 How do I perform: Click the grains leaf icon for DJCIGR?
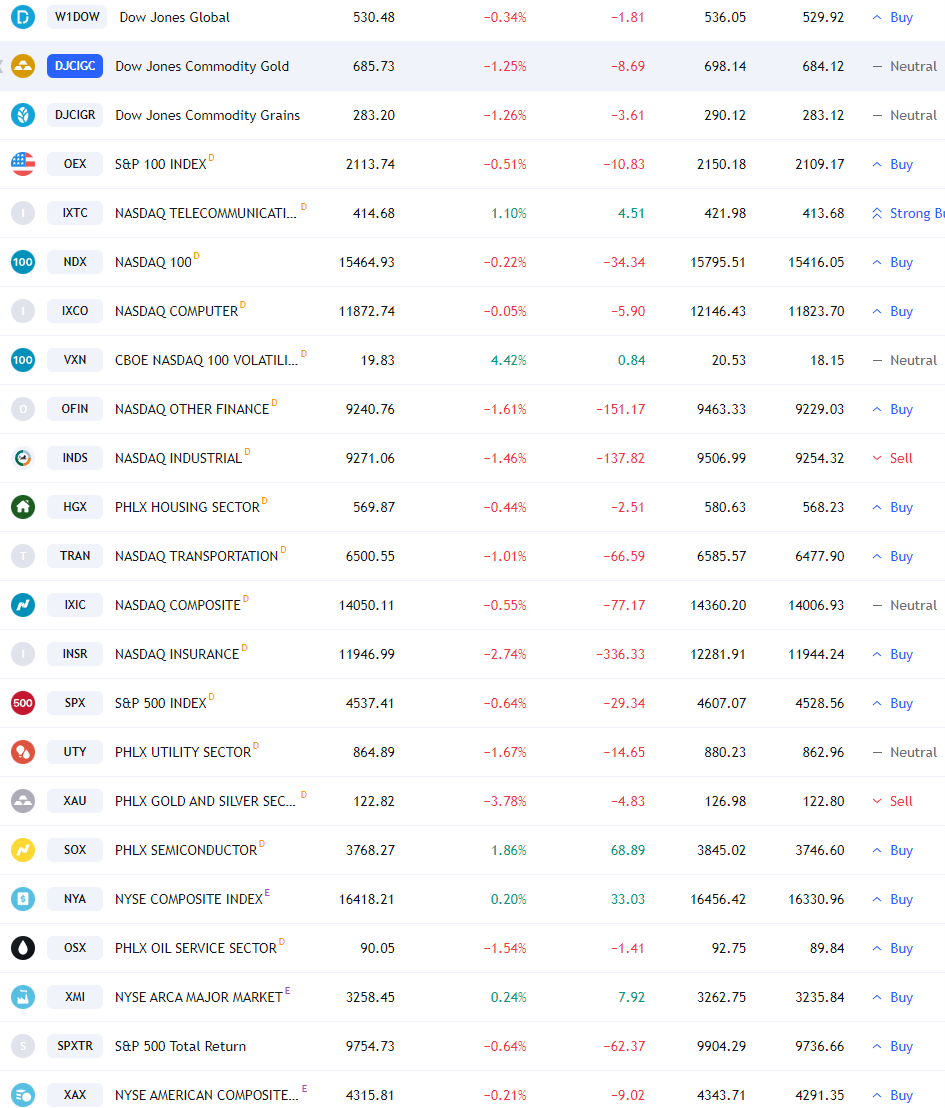point(23,114)
